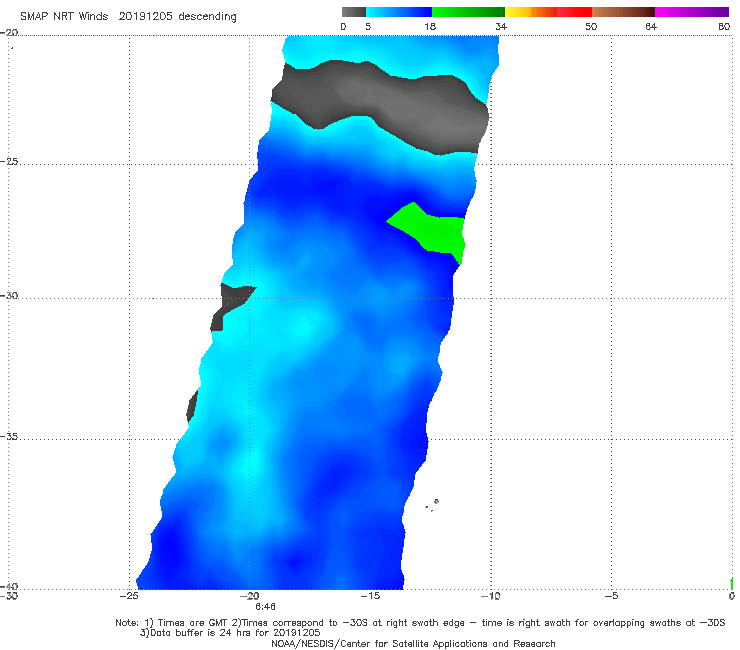
Task: Click the small island markers near the swath
Action: pos(432,505)
